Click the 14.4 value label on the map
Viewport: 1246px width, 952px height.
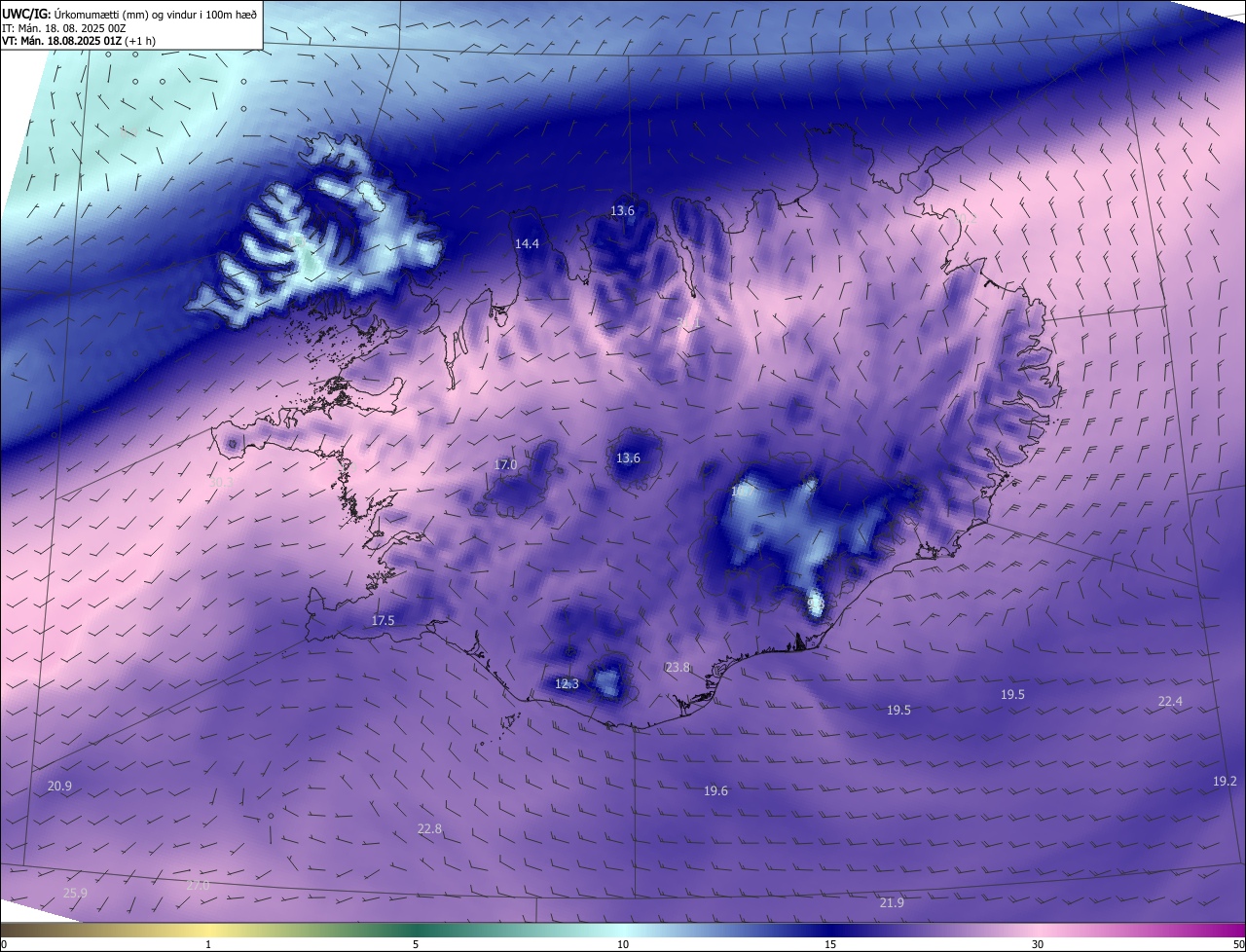[527, 244]
